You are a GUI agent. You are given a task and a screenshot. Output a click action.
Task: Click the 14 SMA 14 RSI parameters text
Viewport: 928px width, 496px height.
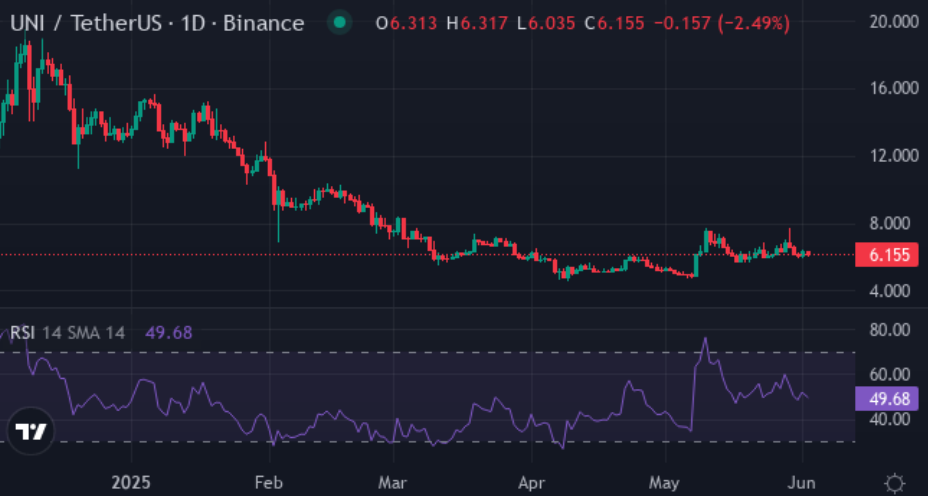pyautogui.click(x=83, y=333)
